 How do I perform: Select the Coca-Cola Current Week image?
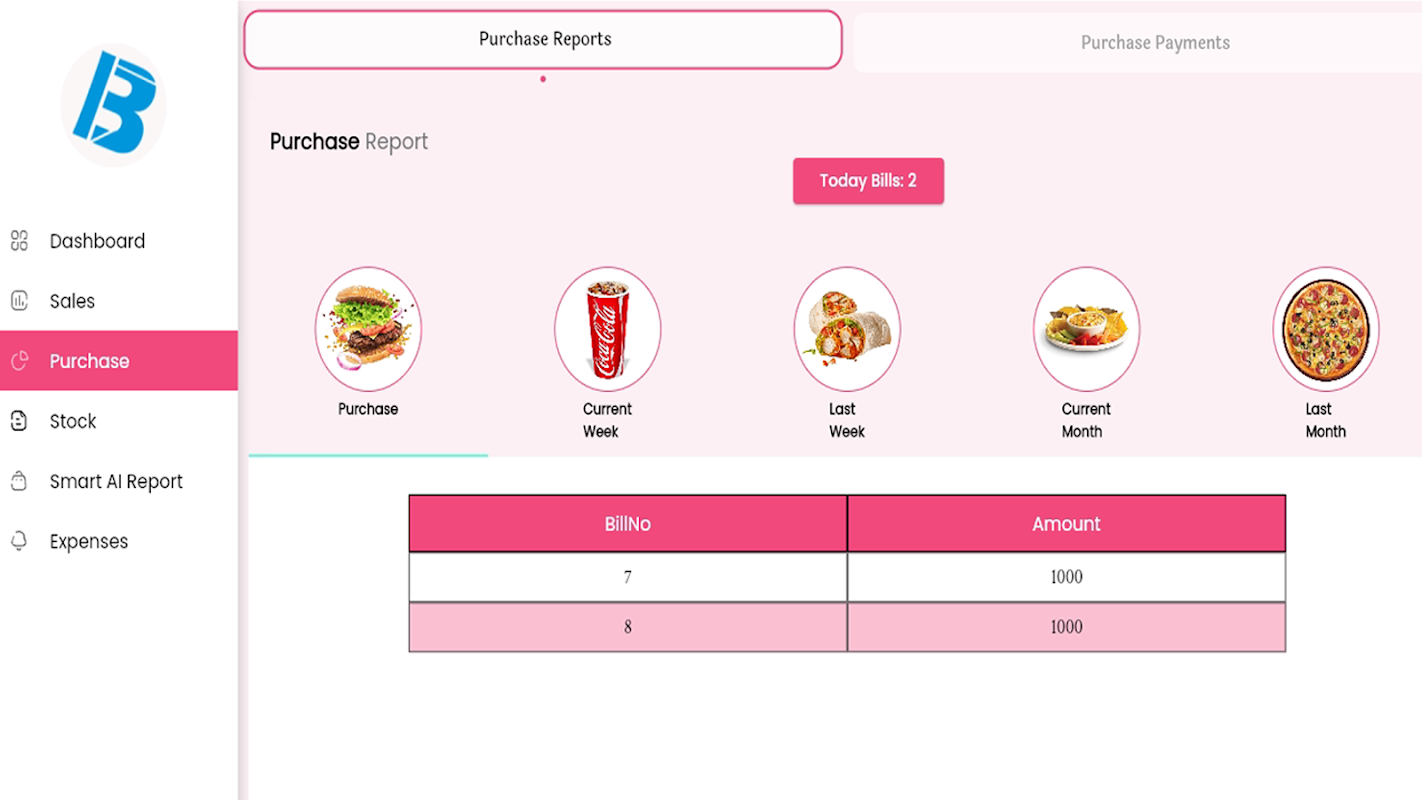[607, 329]
